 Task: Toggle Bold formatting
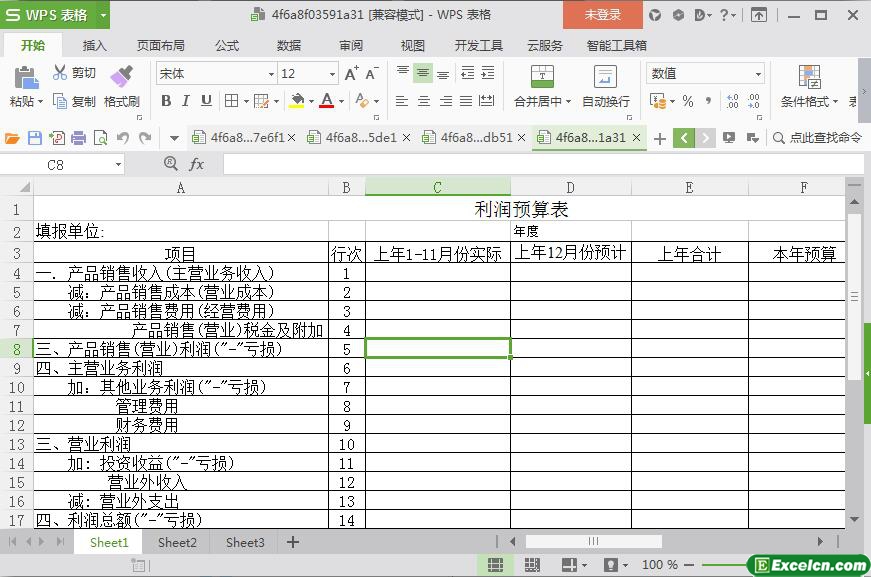coord(166,101)
